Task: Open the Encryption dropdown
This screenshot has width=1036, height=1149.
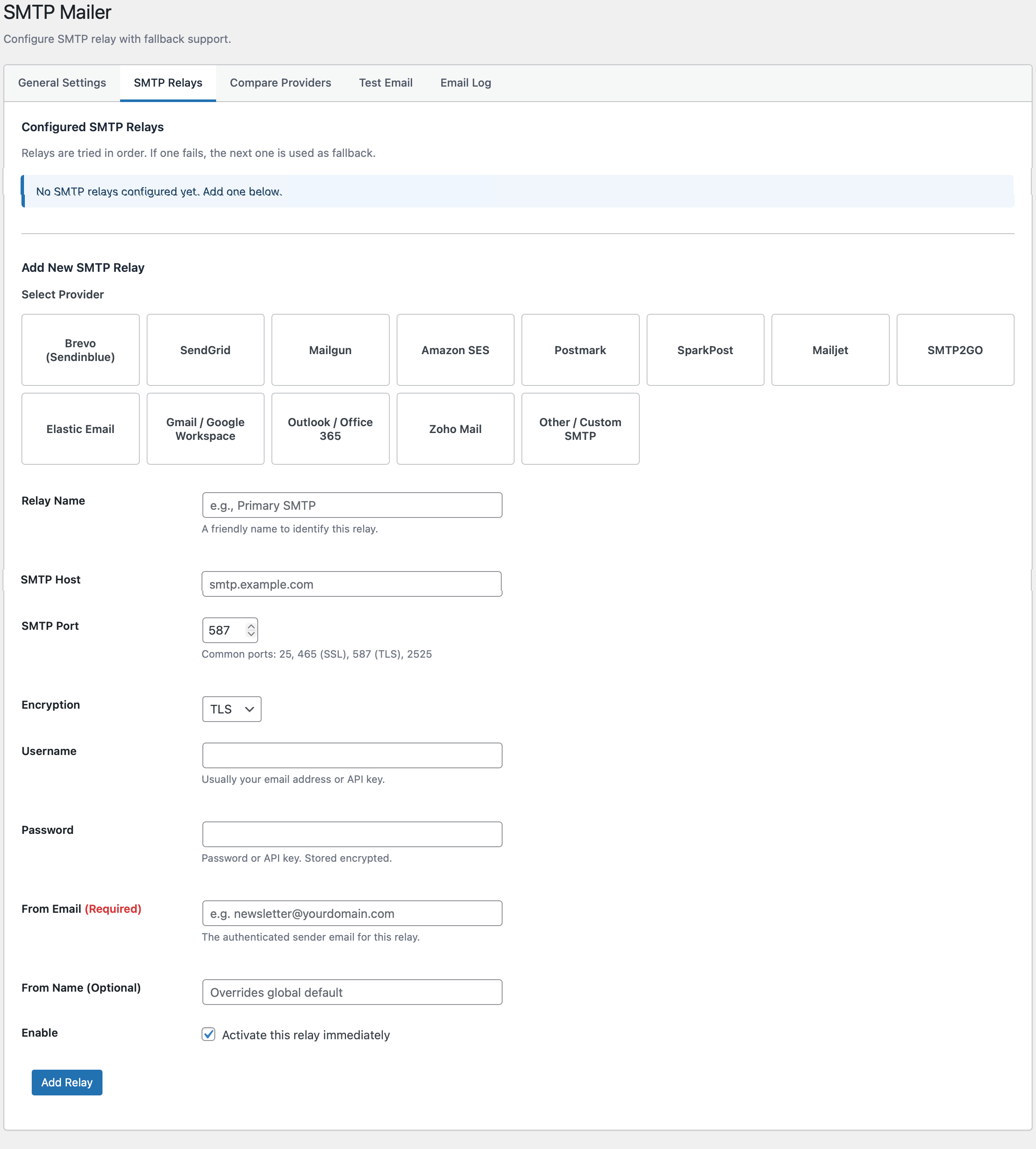Action: (x=231, y=709)
